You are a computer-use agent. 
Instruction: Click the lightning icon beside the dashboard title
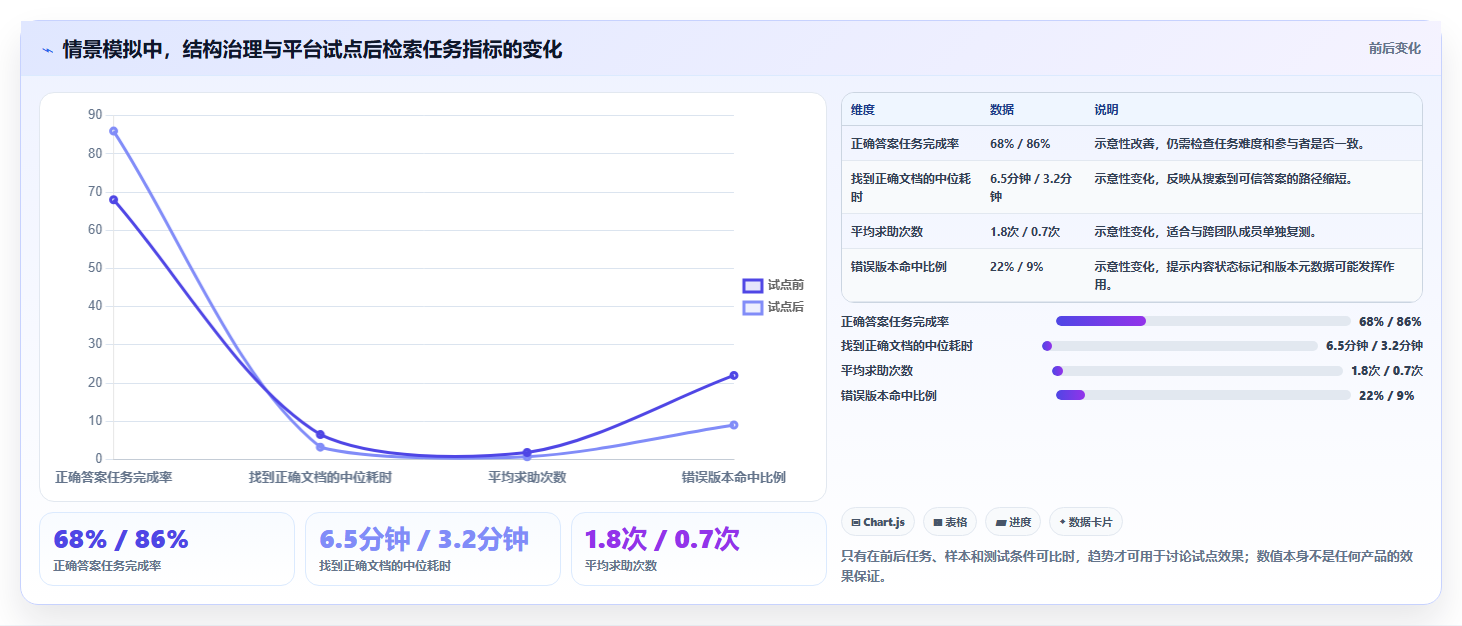point(48,50)
